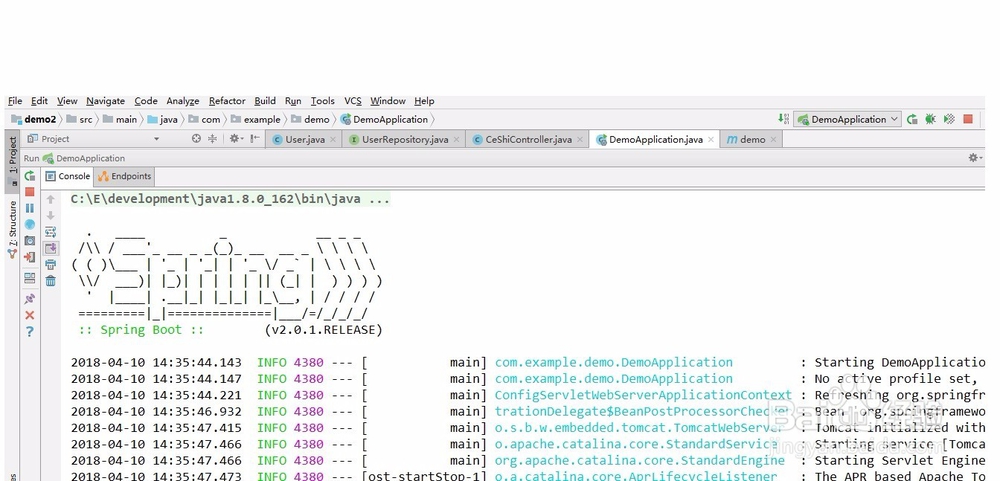Viewport: 1000px width, 481px height.
Task: Stop process with red square in Run panel
Action: tap(29, 192)
